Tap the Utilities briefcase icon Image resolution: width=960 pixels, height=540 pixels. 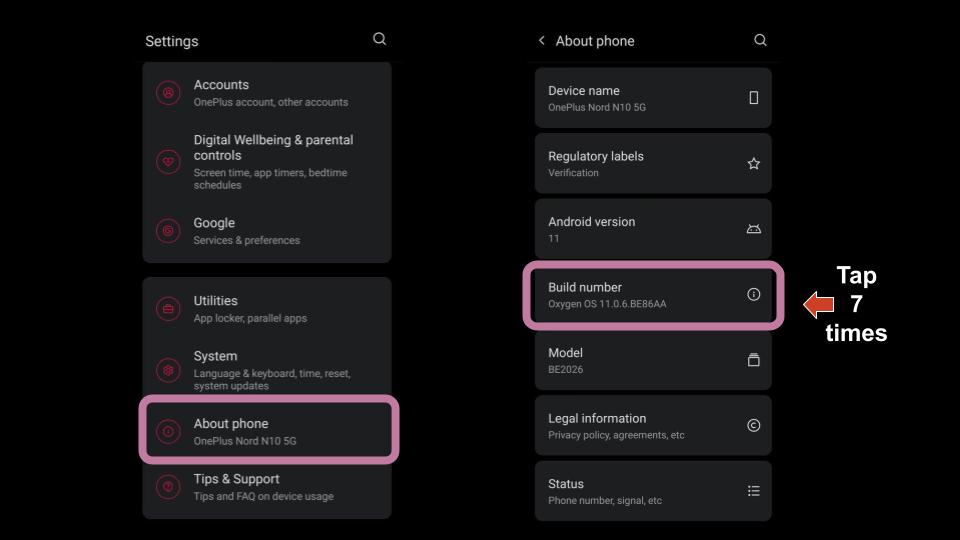click(168, 309)
